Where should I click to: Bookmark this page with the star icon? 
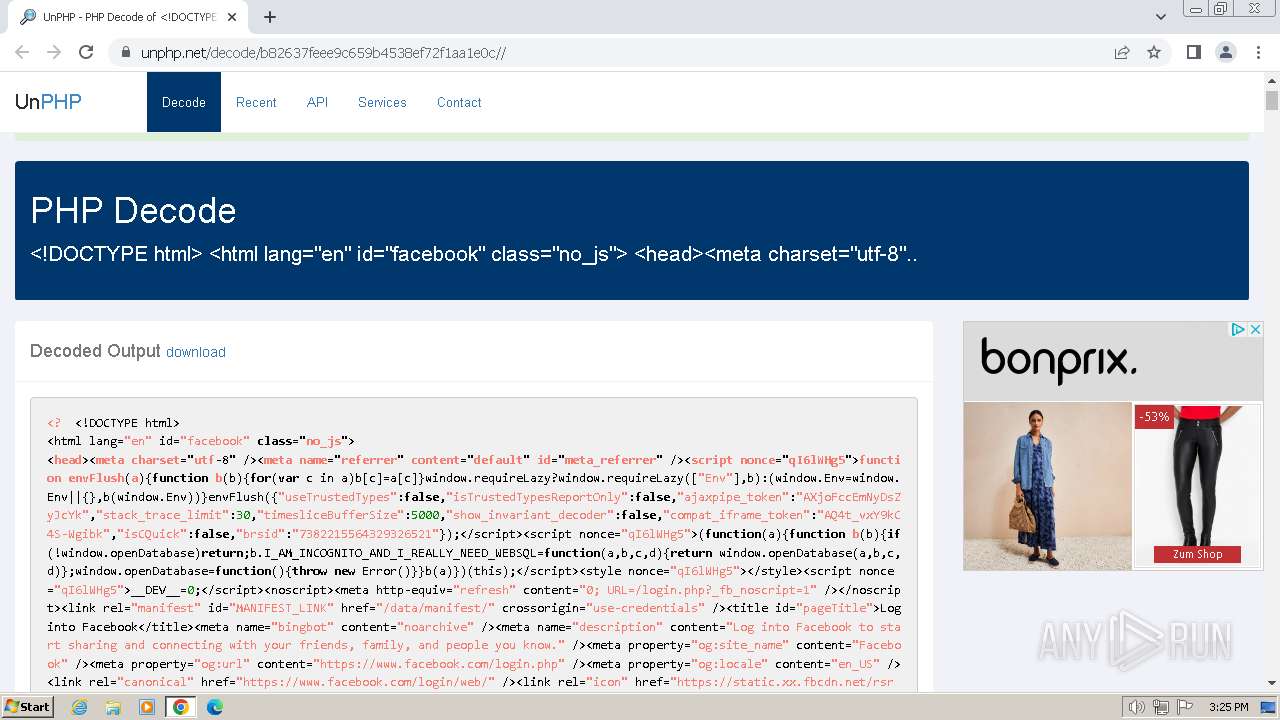[x=1154, y=52]
